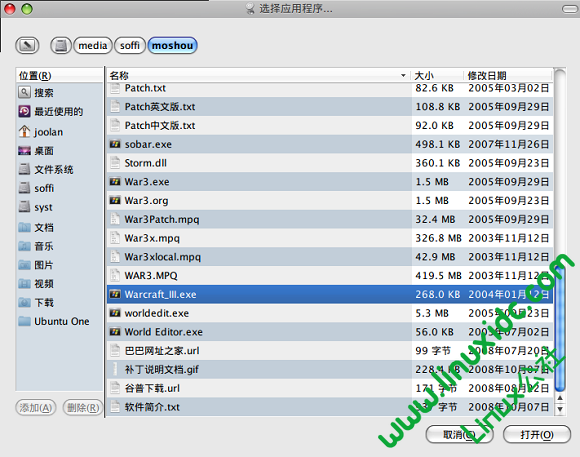Select War3.exe executable icon
This screenshot has width=580, height=457.
coord(115,182)
